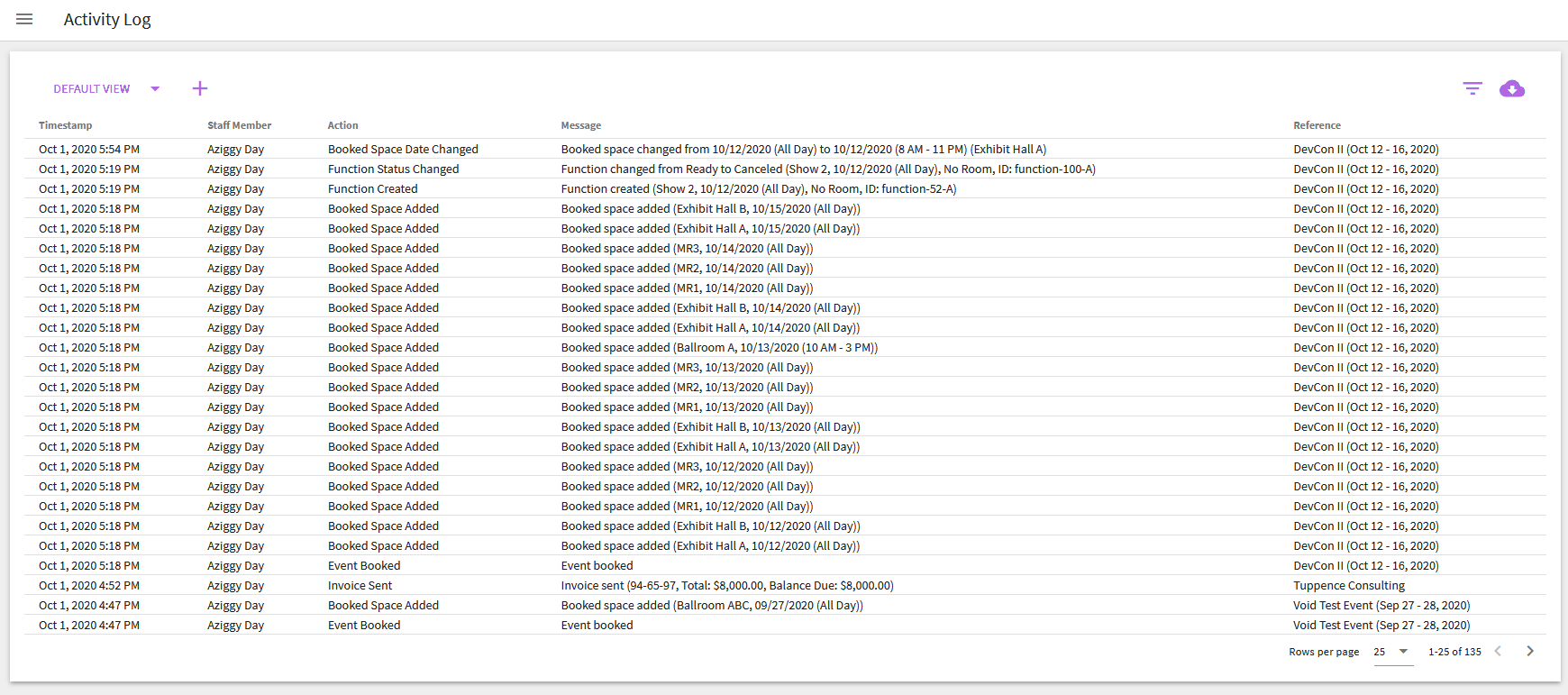This screenshot has height=695, width=1568.
Task: Click Aziggy Day in the 5:54 PM row
Action: click(236, 149)
